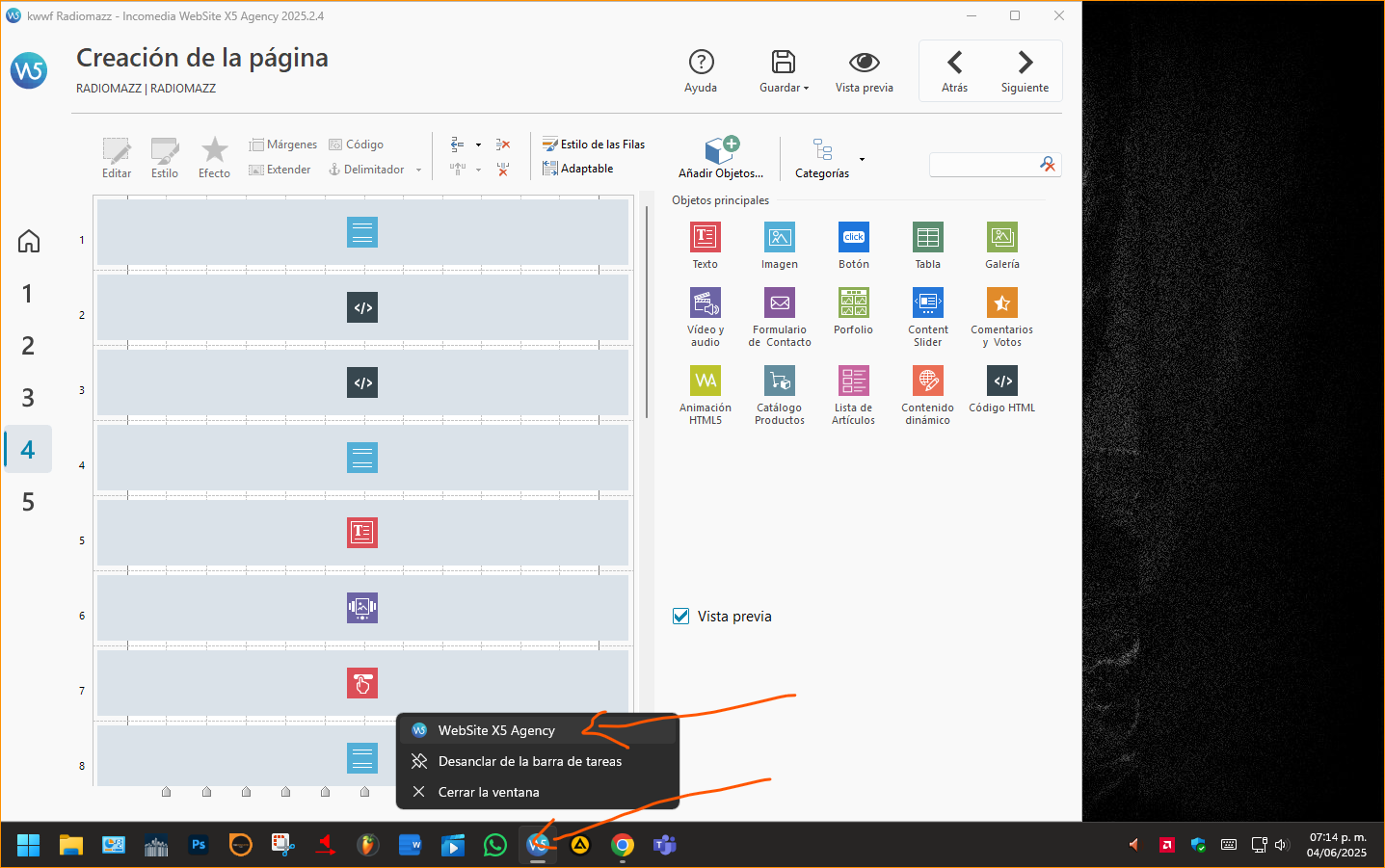Go to step 1 in the sidebar
The image size is (1385, 868).
(28, 293)
